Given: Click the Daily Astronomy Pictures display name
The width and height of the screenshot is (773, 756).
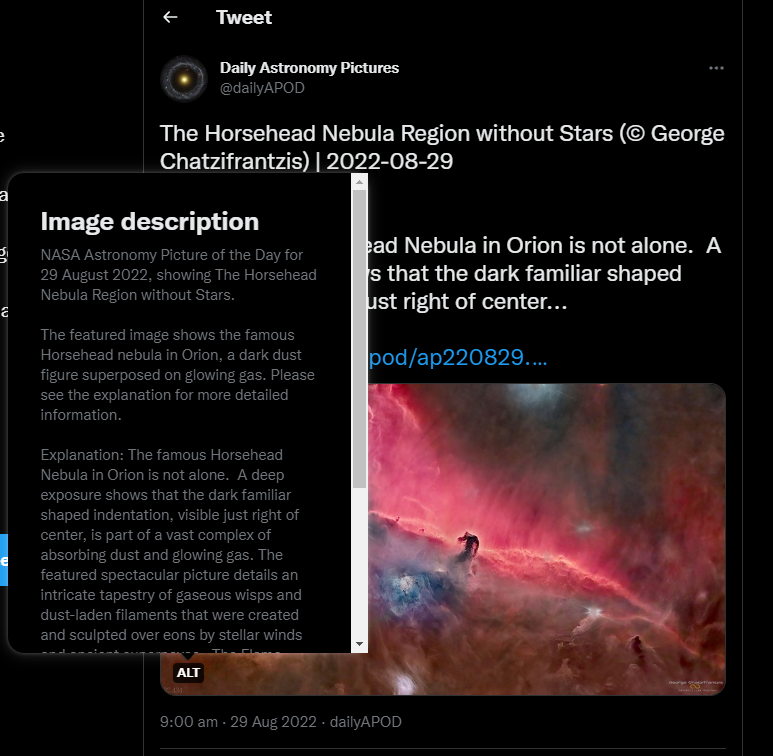Looking at the screenshot, I should point(309,68).
